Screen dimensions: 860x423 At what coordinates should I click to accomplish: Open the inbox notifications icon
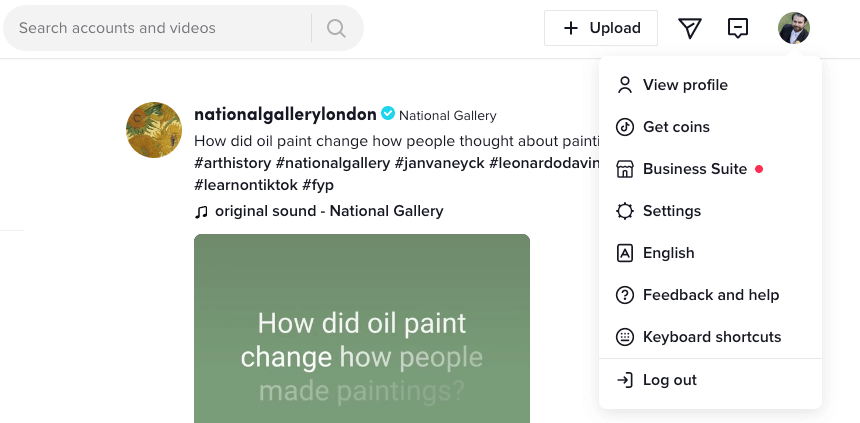(x=738, y=28)
